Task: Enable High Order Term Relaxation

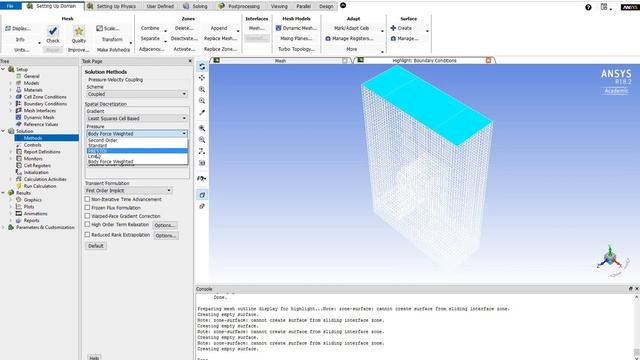Action: [87, 224]
